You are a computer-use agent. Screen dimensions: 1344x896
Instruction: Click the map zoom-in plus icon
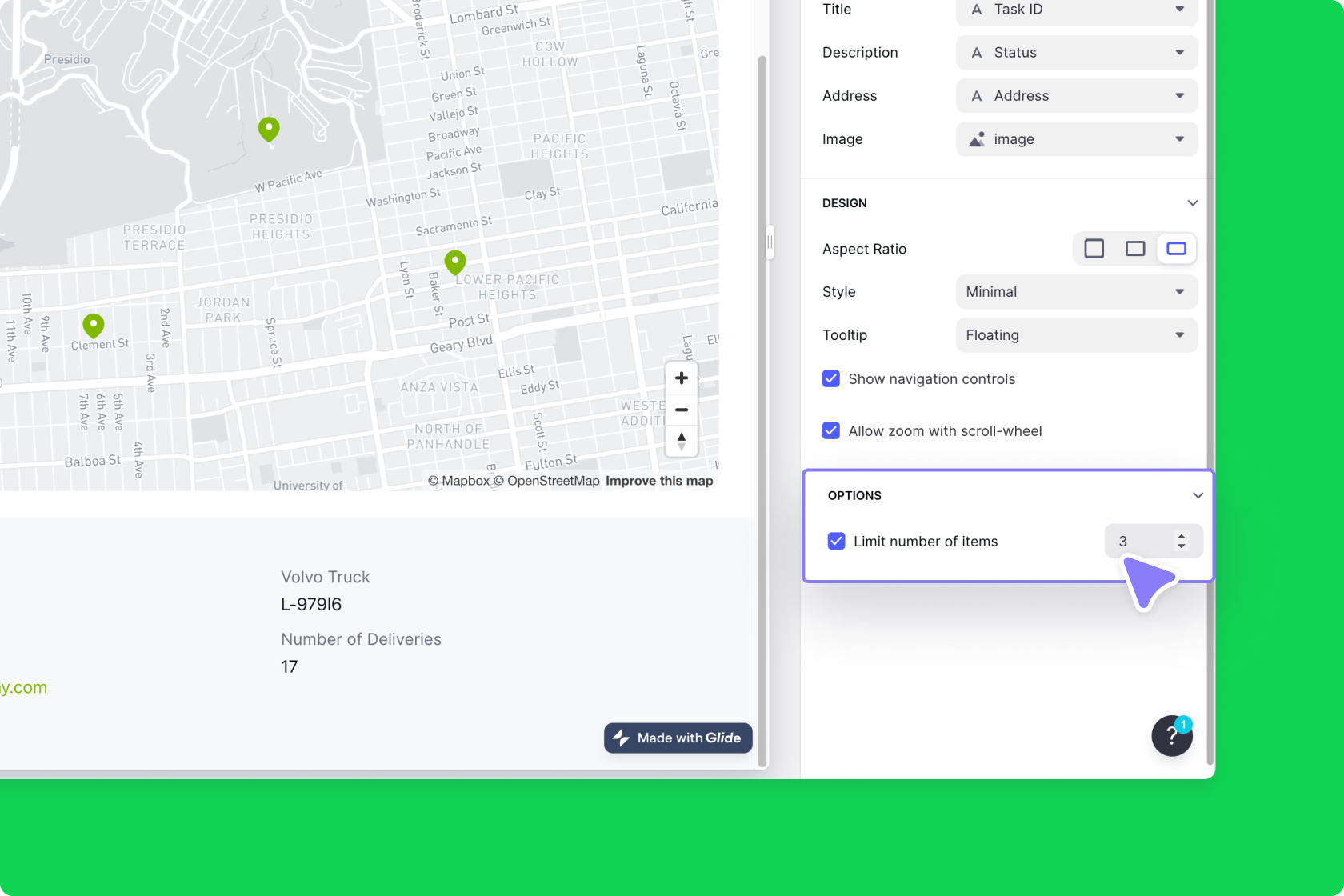(x=681, y=378)
